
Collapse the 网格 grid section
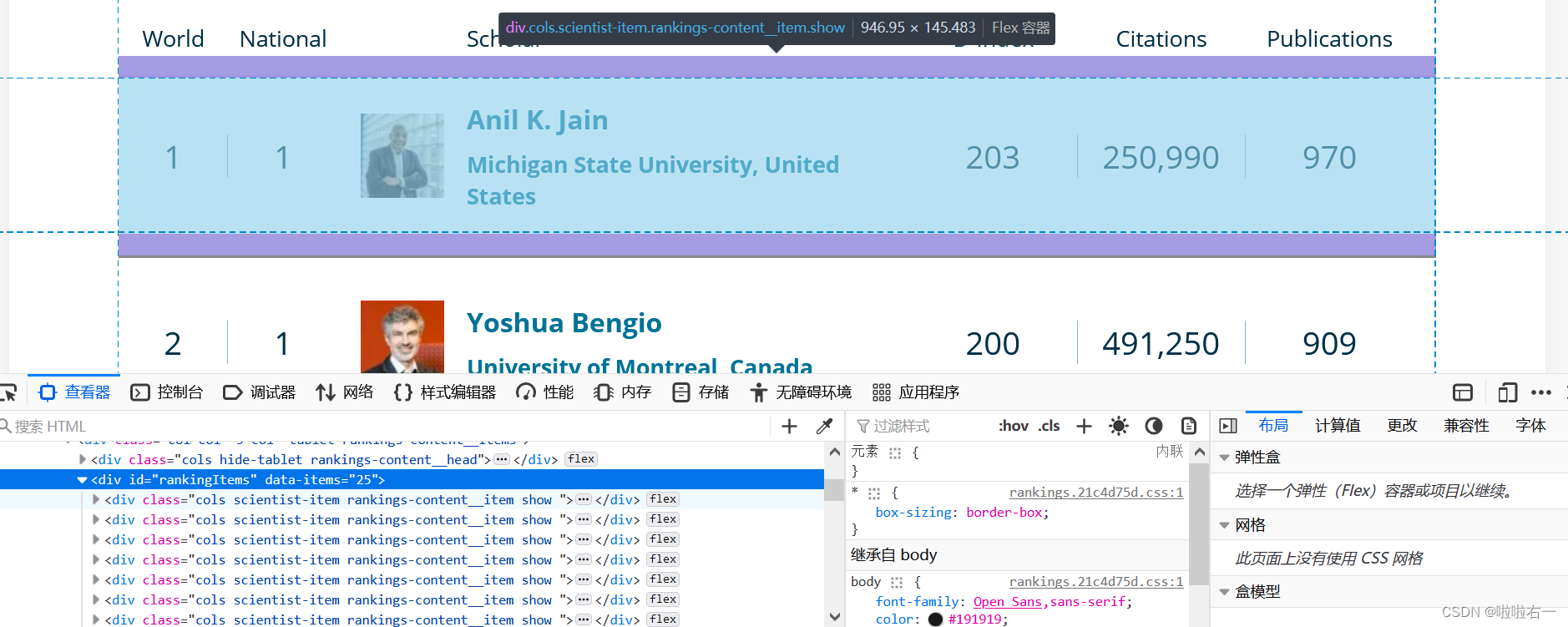pos(1224,525)
